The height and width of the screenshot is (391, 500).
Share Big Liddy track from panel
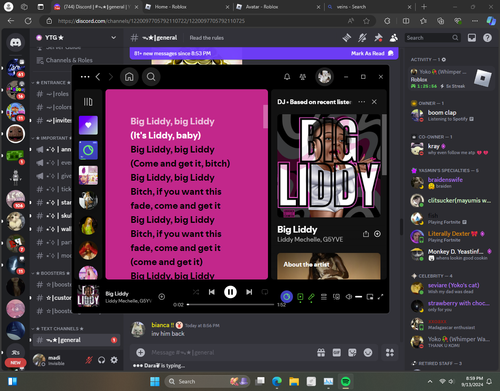point(366,234)
